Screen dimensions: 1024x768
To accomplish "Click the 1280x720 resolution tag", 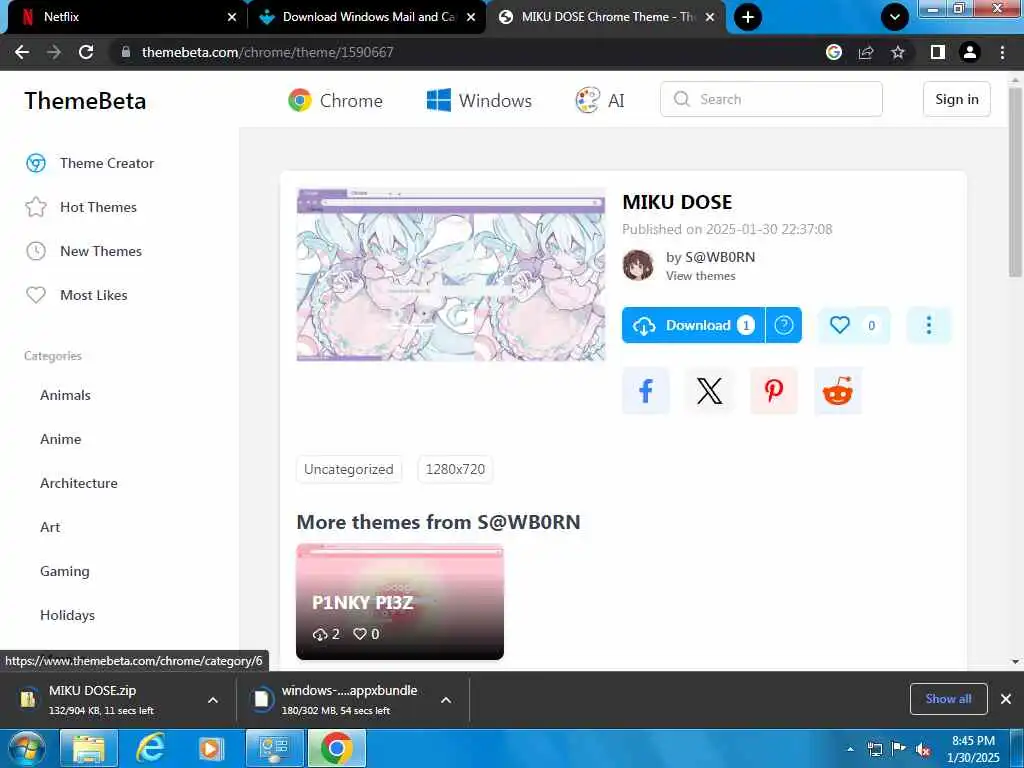I will [455, 470].
